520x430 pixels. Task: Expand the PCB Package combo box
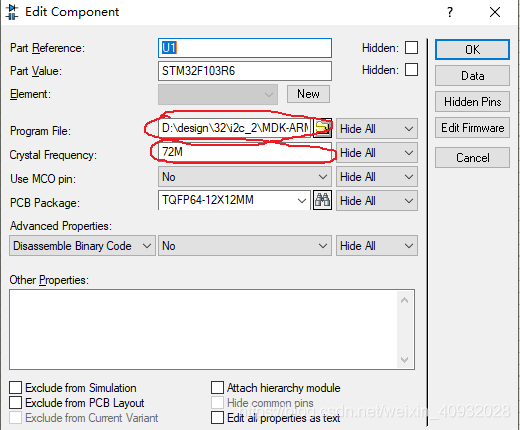click(x=234, y=200)
